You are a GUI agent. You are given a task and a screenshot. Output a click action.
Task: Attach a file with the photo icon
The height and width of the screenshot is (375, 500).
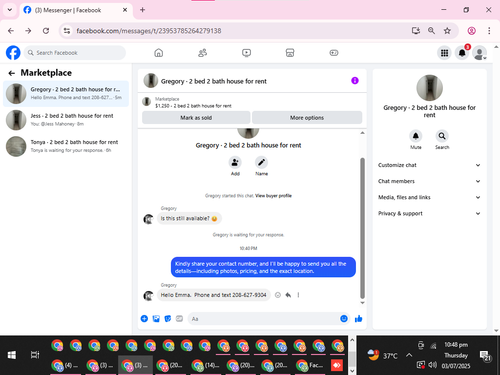pyautogui.click(x=156, y=319)
